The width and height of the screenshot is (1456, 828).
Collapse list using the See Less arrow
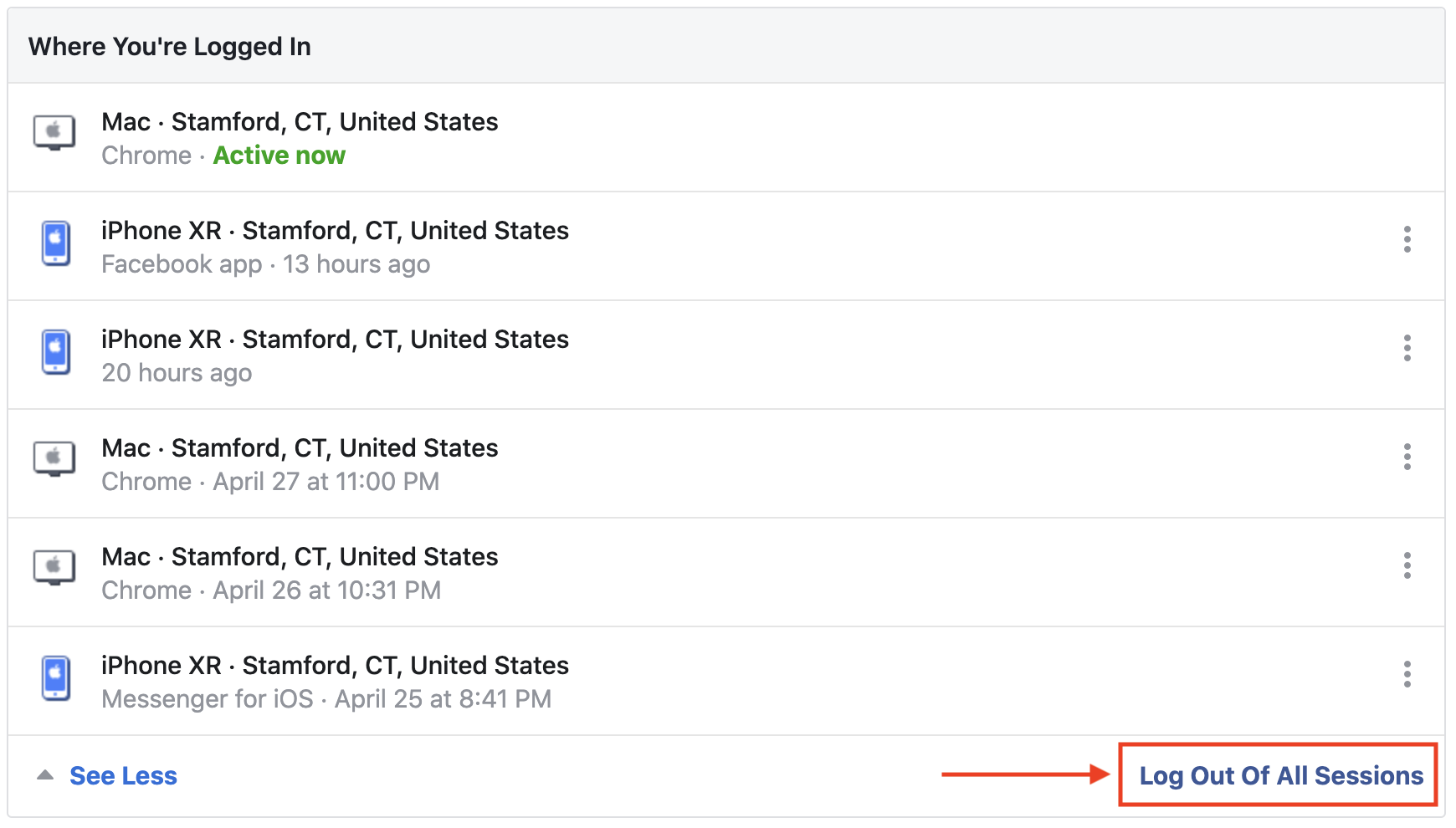(x=45, y=775)
